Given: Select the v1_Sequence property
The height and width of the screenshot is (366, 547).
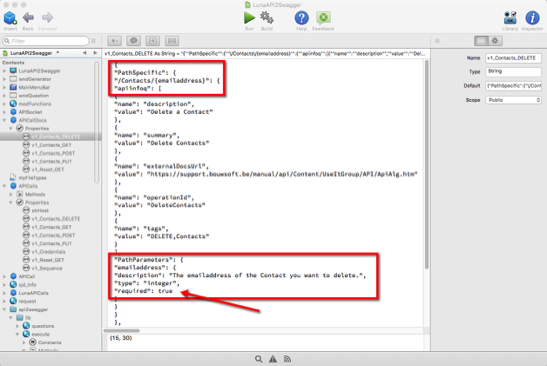Looking at the screenshot, I should (47, 268).
